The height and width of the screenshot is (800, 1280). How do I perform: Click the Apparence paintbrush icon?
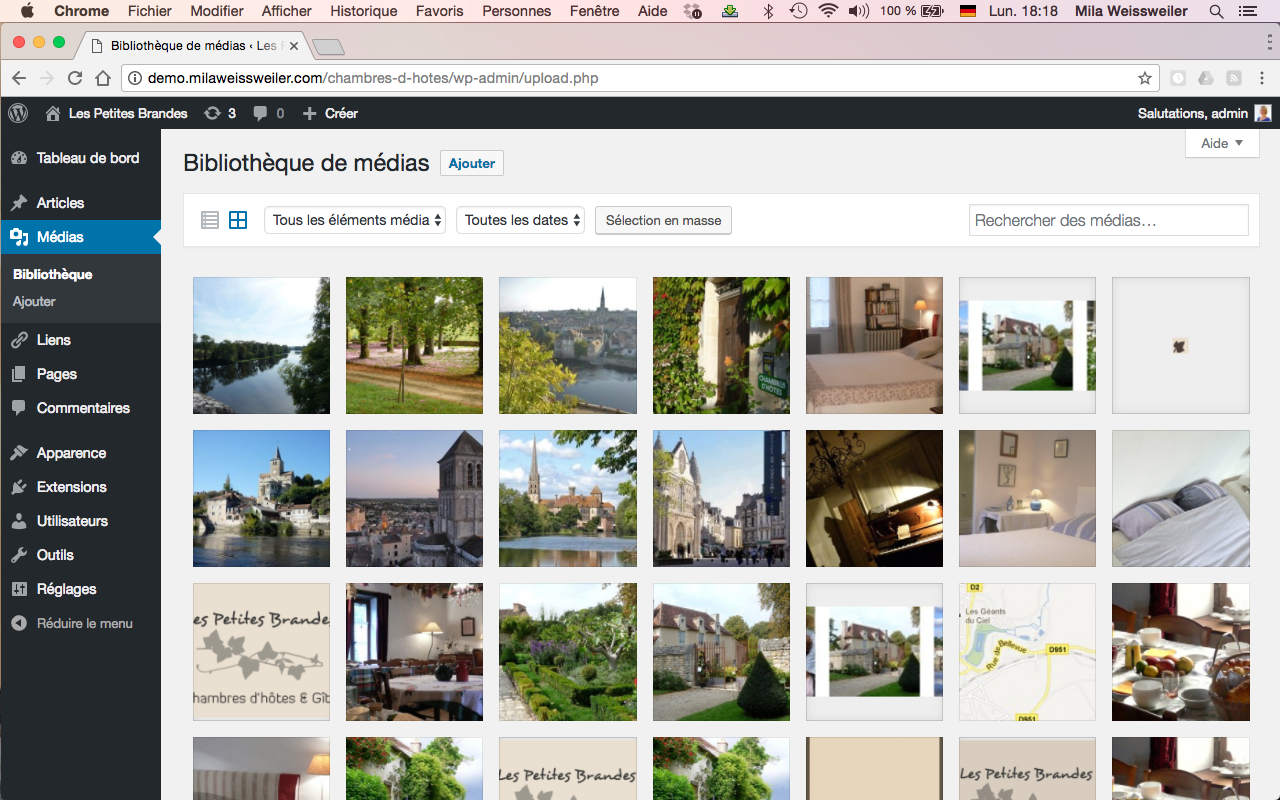click(19, 453)
